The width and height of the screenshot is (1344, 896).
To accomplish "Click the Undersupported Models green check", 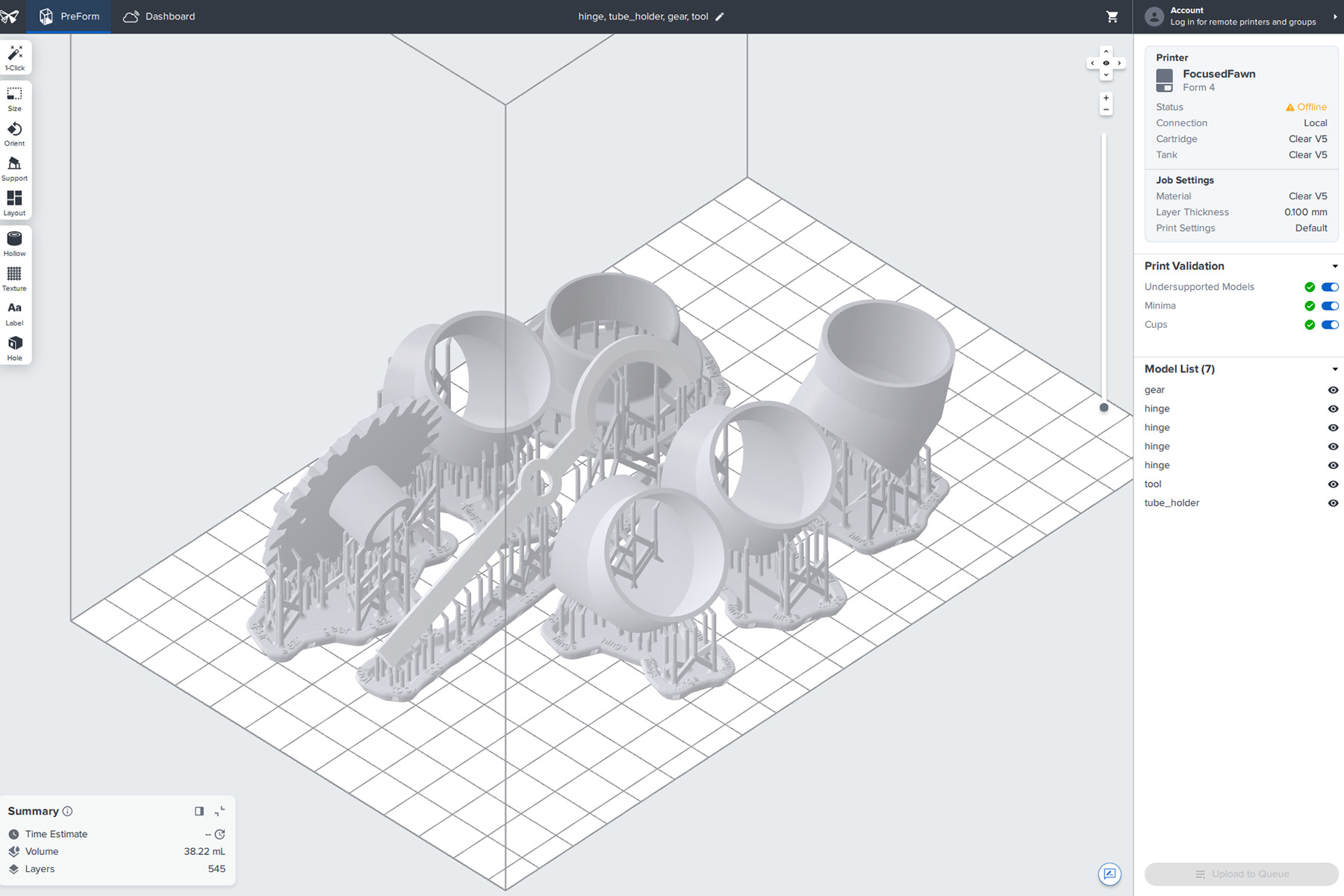I will (x=1310, y=287).
